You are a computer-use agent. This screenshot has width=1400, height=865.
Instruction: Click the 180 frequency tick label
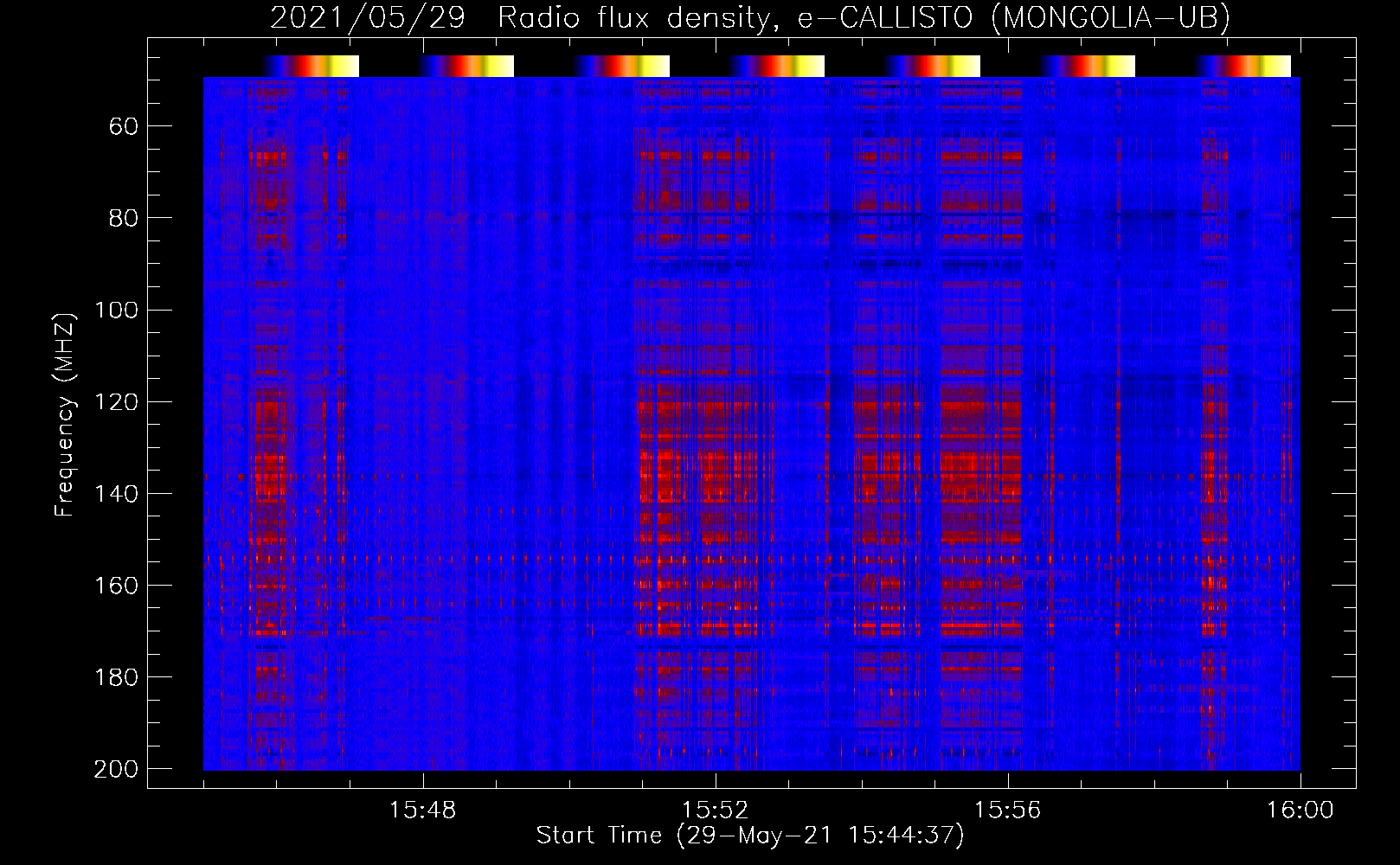coord(116,677)
